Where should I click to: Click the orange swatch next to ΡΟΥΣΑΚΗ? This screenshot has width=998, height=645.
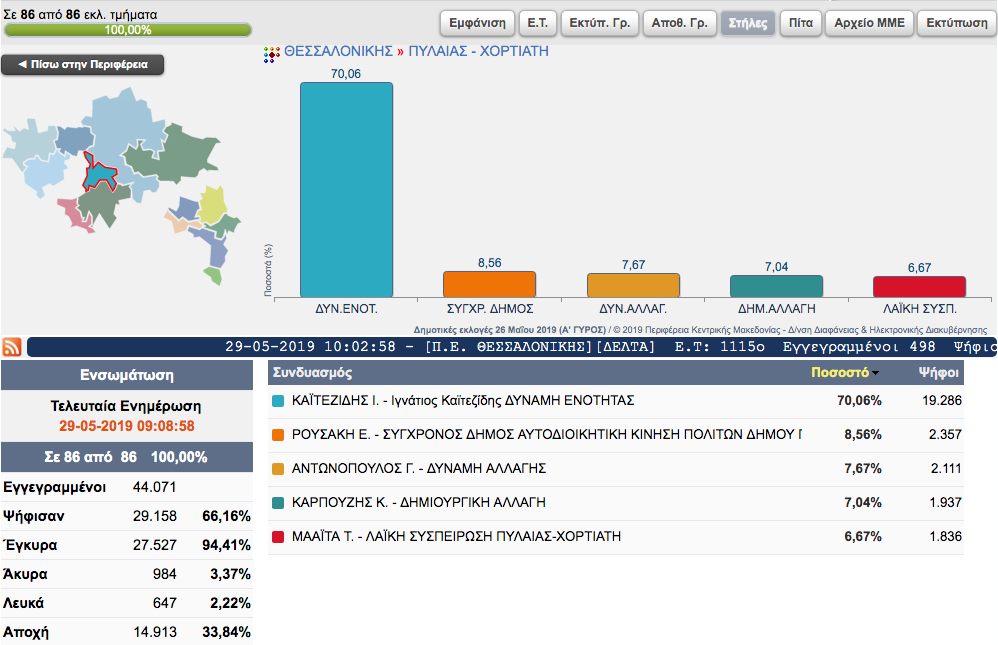[x=278, y=435]
